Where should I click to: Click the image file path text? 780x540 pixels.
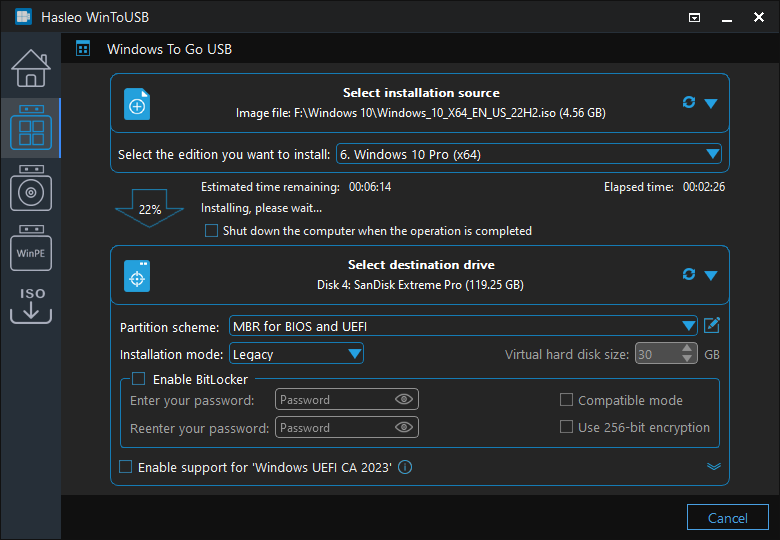click(421, 113)
